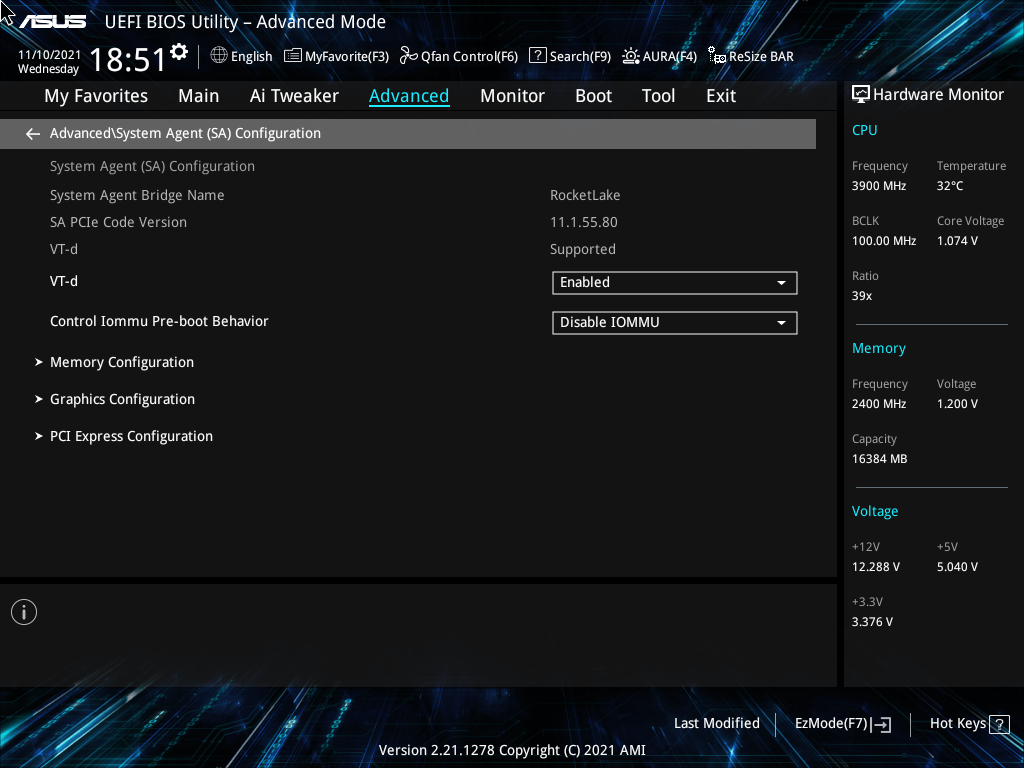The image size is (1024, 768).
Task: Click the 2400 MHz memory frequency value
Action: pyautogui.click(x=878, y=404)
